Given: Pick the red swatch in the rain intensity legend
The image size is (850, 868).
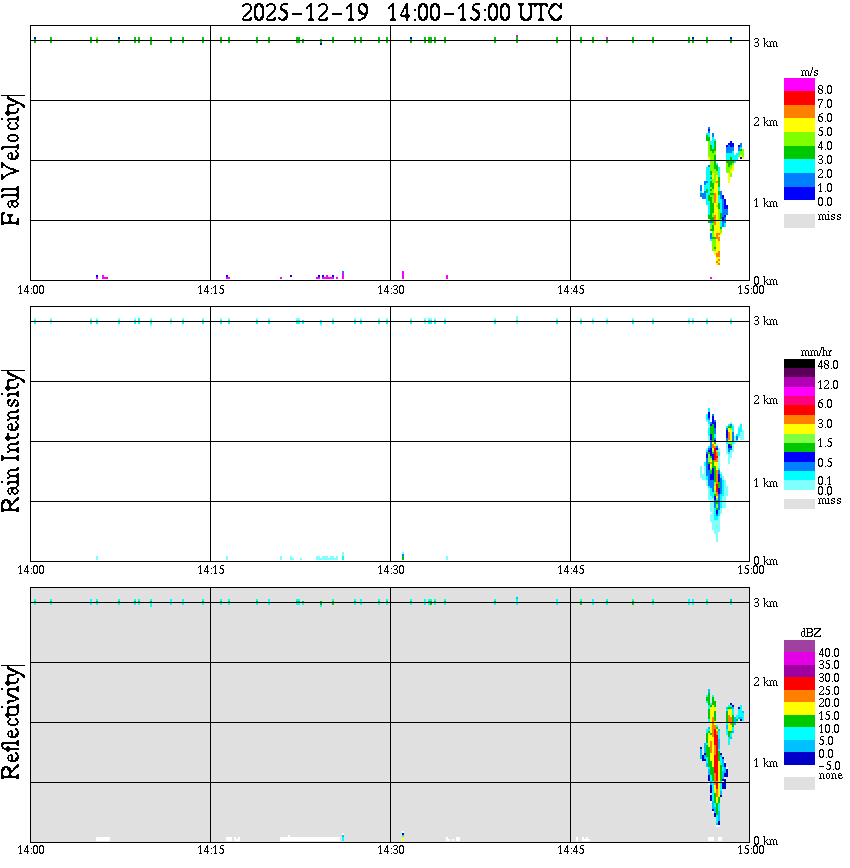Looking at the screenshot, I should [799, 410].
